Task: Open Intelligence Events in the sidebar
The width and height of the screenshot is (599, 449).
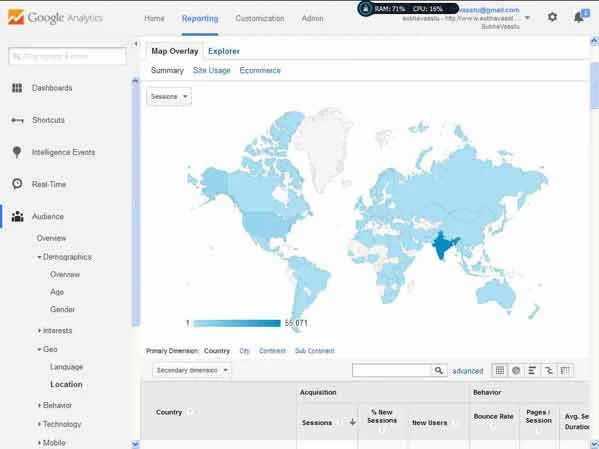Action: coord(63,152)
